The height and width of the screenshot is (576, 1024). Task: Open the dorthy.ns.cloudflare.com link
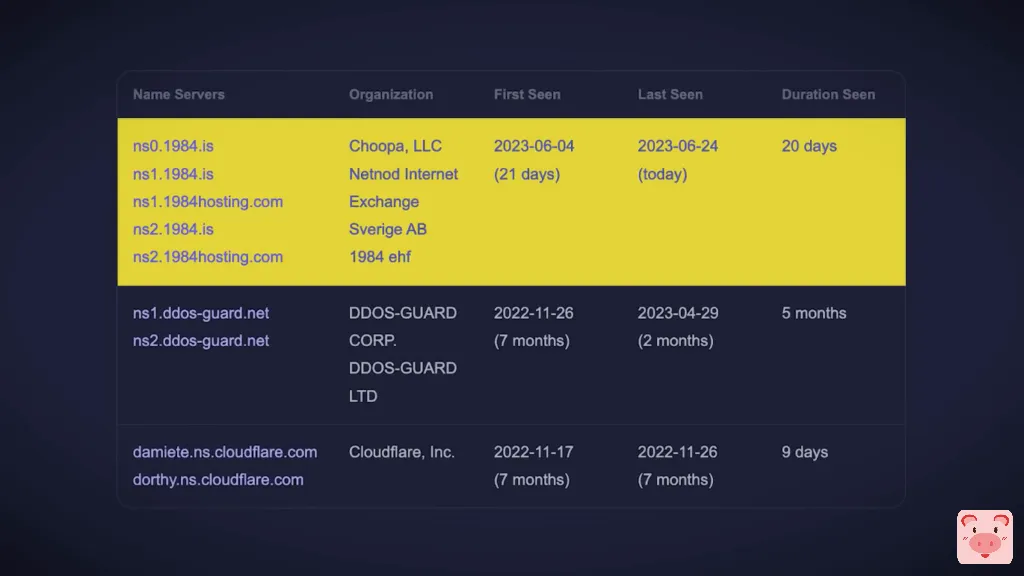click(218, 479)
